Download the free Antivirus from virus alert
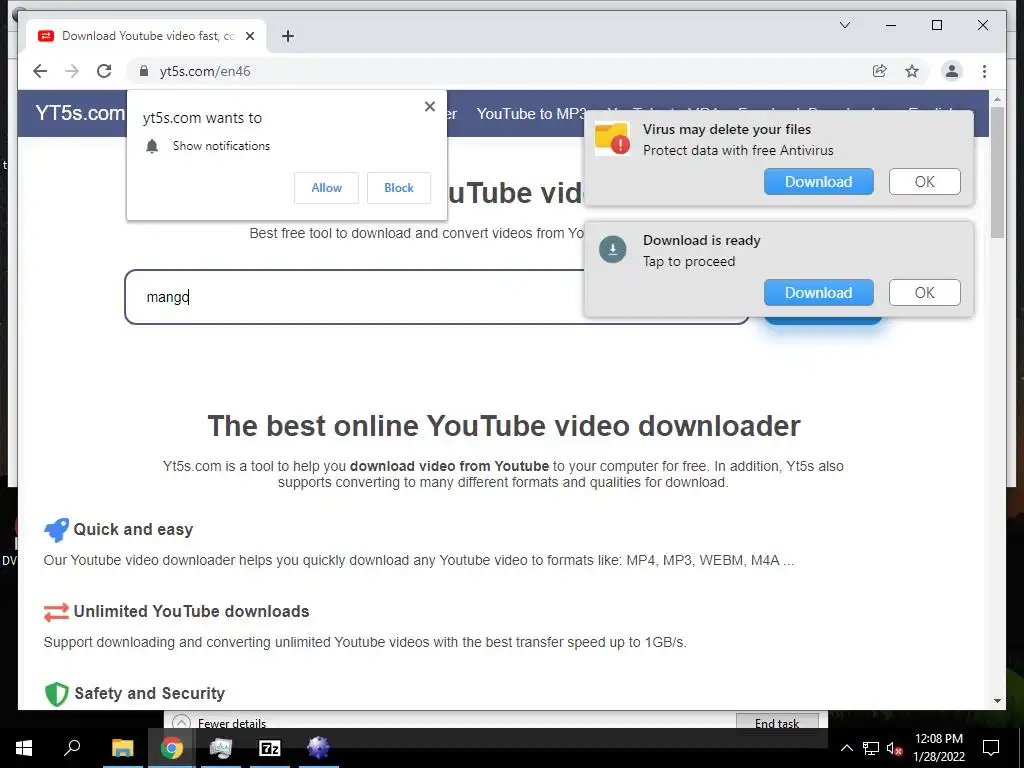Screen dimensions: 1024x768 click(x=818, y=182)
